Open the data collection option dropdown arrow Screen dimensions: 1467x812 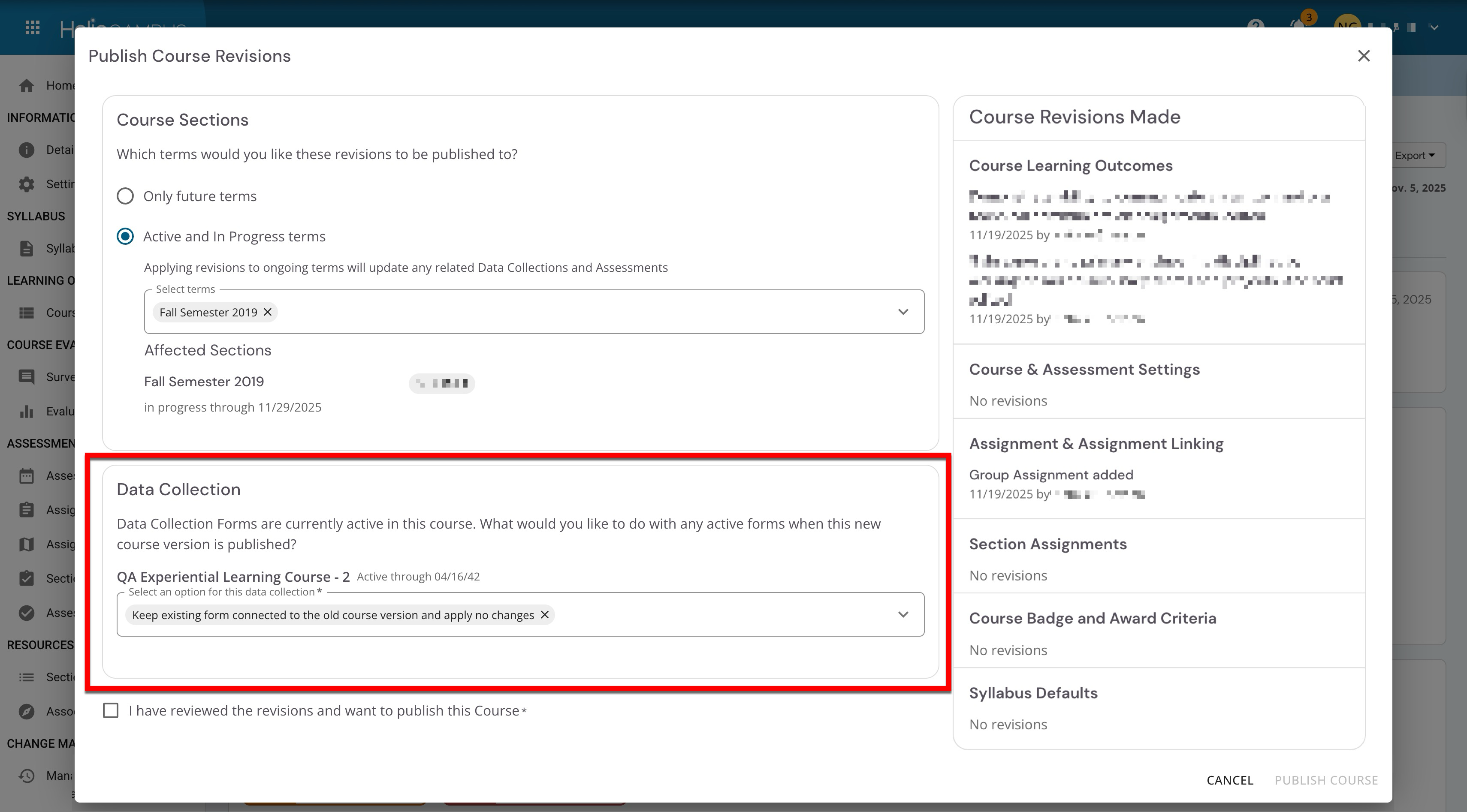(x=903, y=614)
